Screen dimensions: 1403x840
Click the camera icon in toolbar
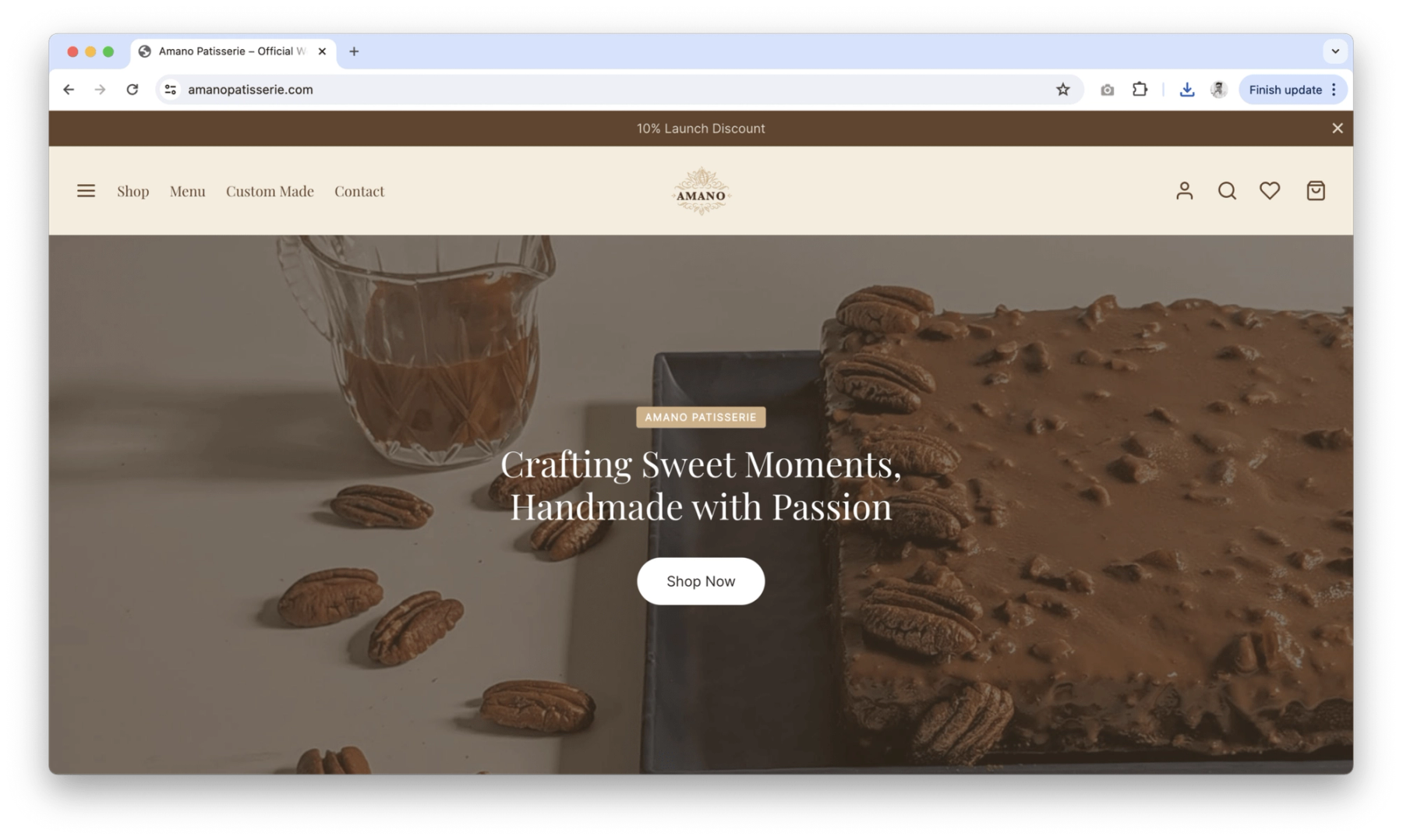point(1107,90)
